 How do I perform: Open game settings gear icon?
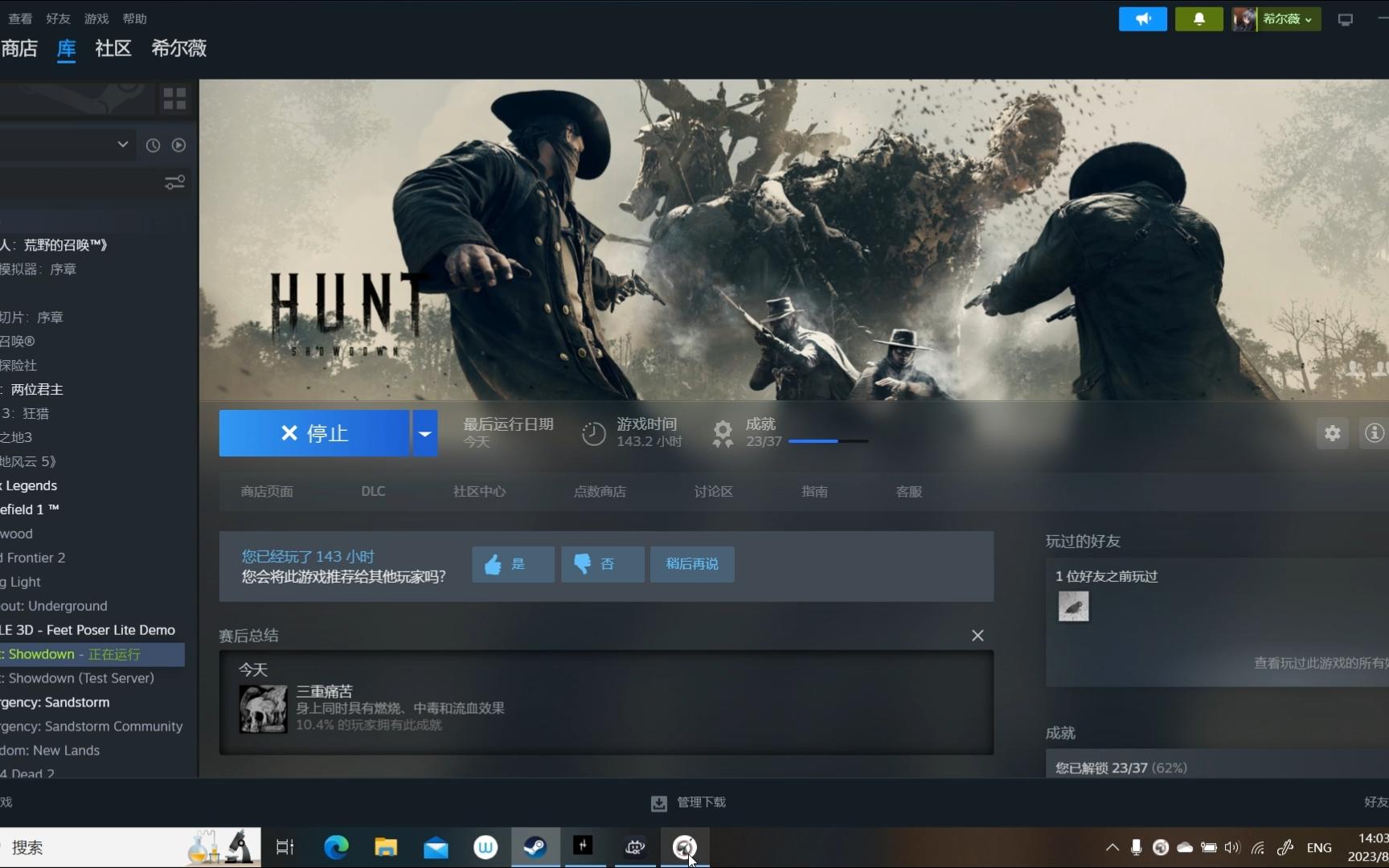1332,433
